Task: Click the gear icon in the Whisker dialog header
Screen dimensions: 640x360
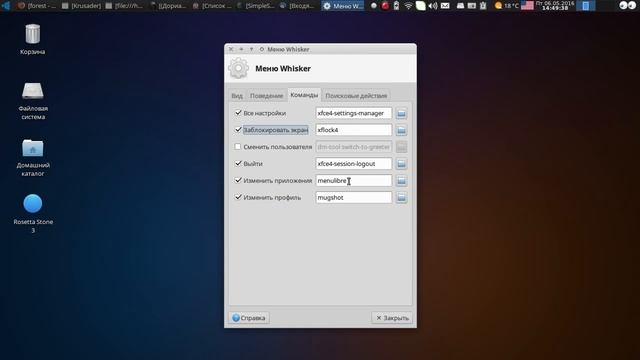Action: [238, 68]
